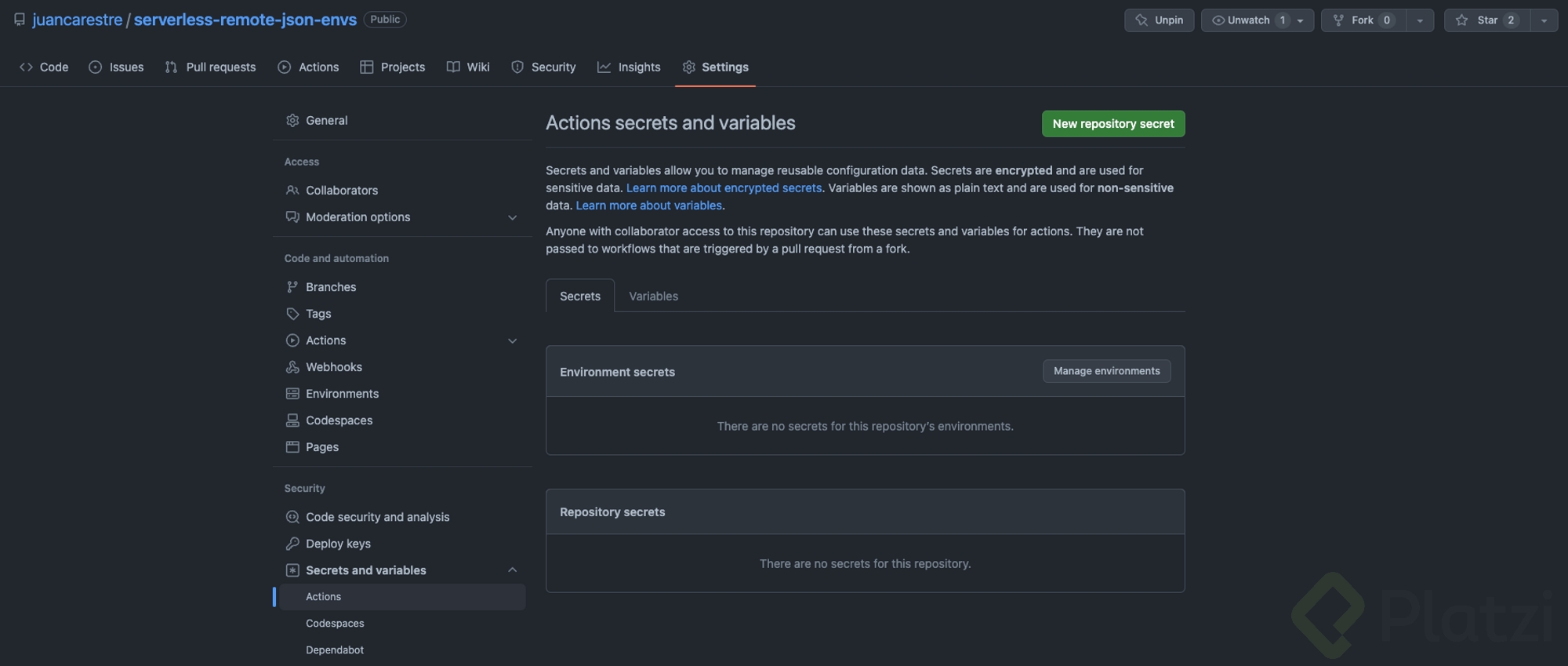Select Dependabot under Secrets and variables
Image resolution: width=1568 pixels, height=666 pixels.
click(x=402, y=650)
